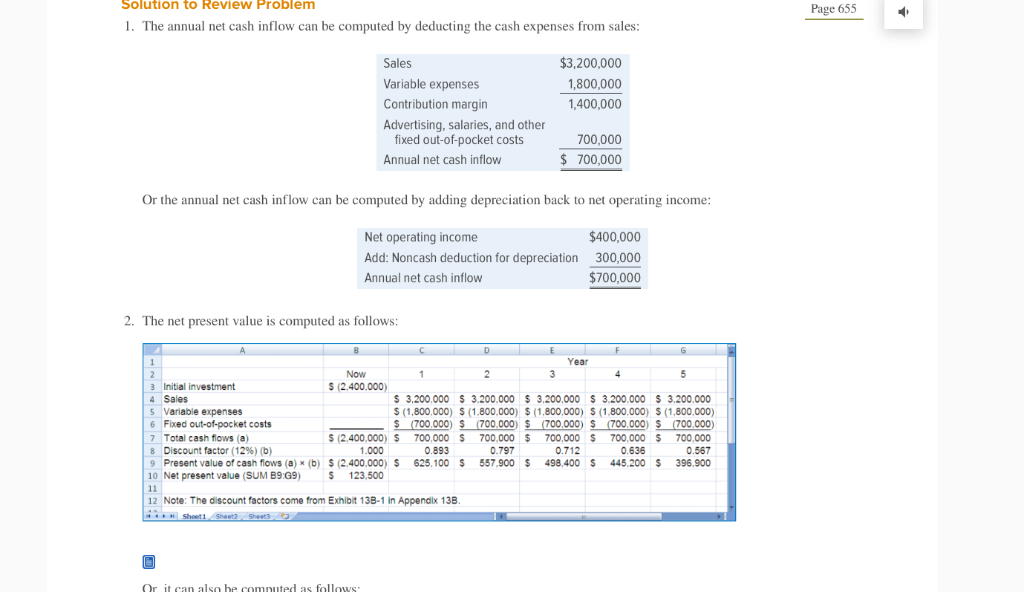Viewport: 1024px width, 592px height.
Task: Click the note about Exhibit 13B-1 discount factors
Action: 312,501
